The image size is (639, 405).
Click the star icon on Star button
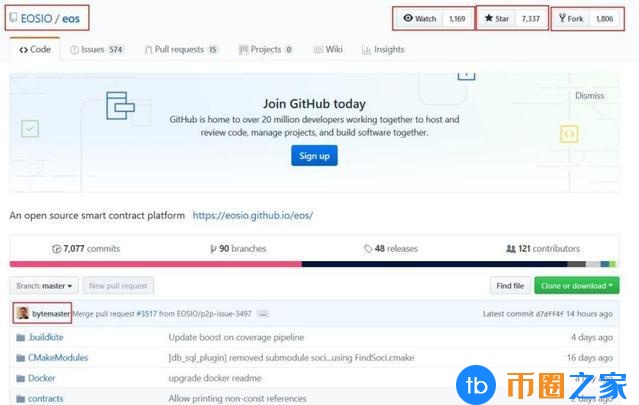489,18
